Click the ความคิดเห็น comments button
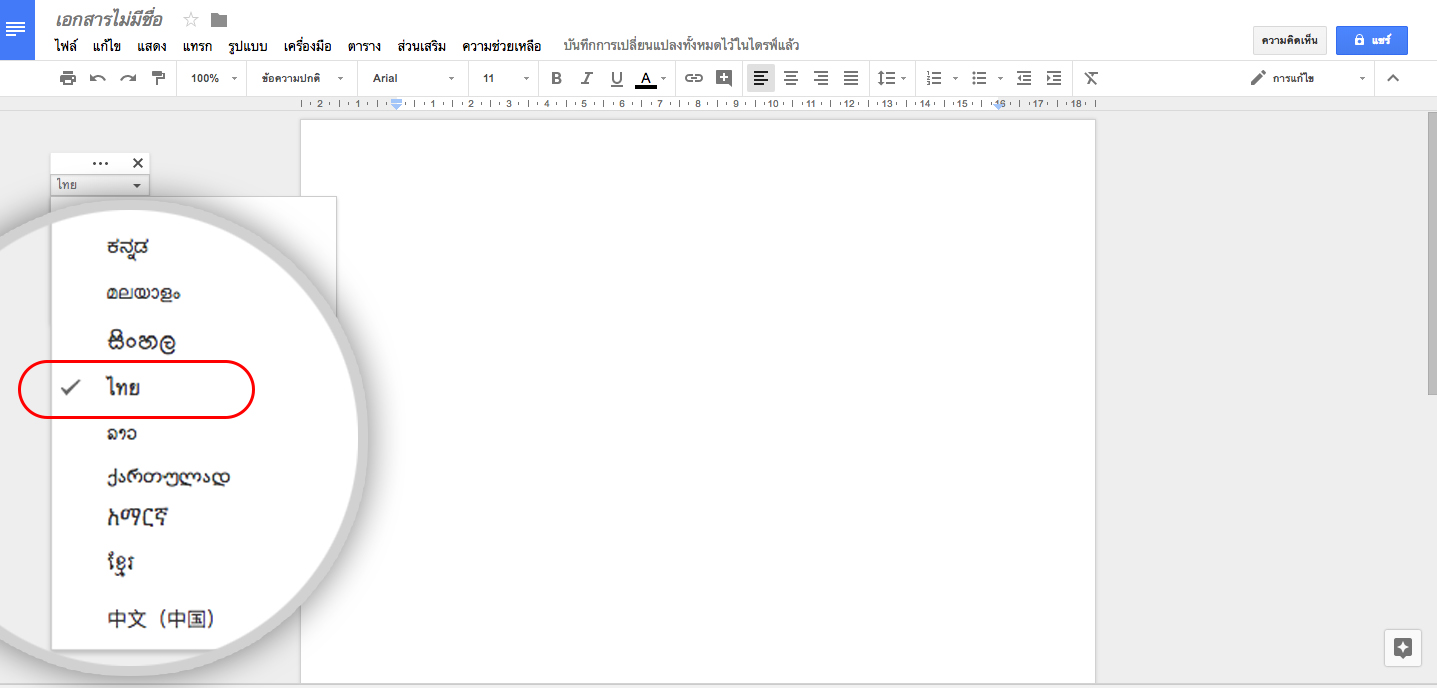Image resolution: width=1437 pixels, height=688 pixels. click(x=1290, y=40)
